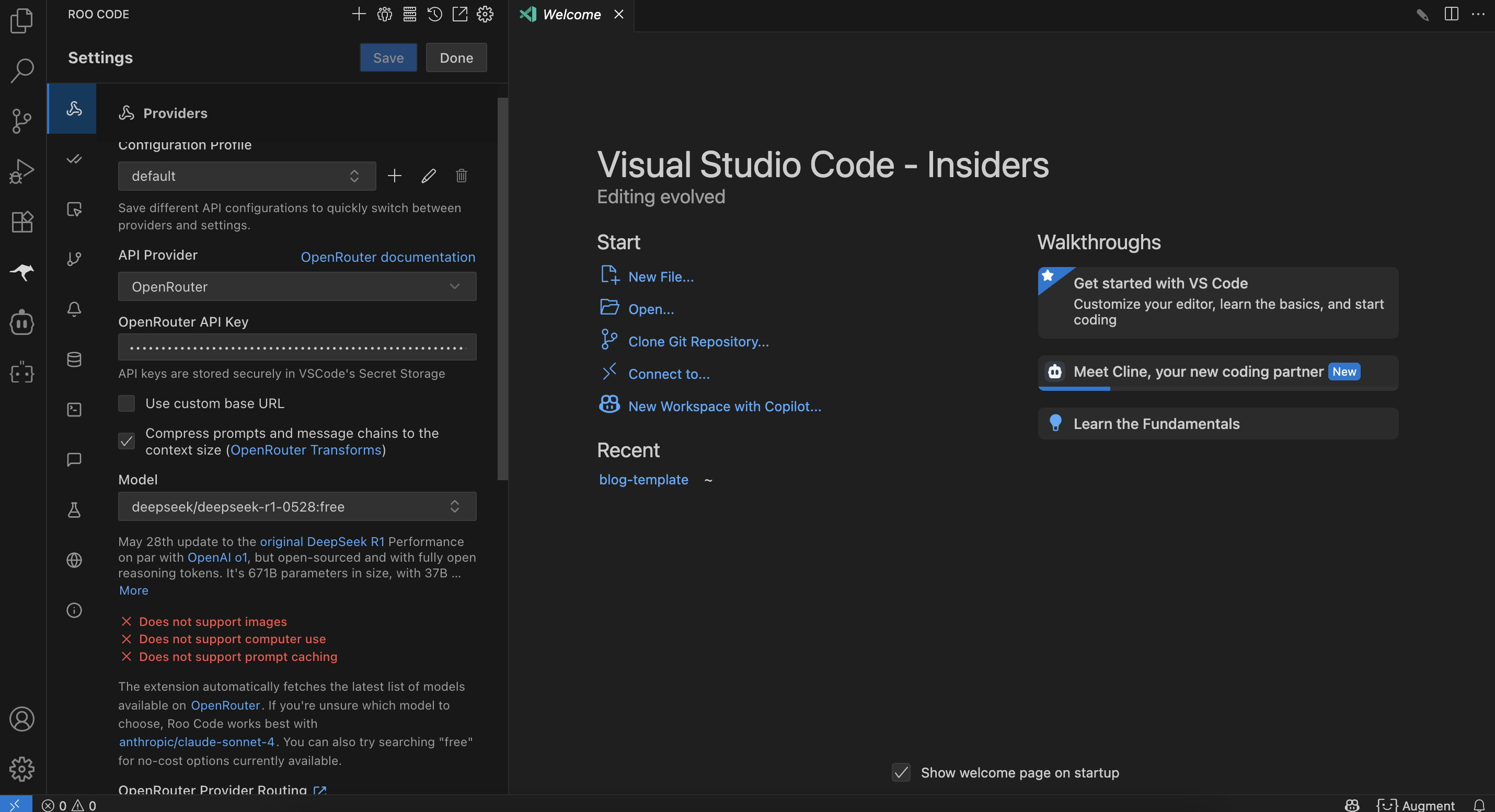Open the browser settings section icon

74,209
